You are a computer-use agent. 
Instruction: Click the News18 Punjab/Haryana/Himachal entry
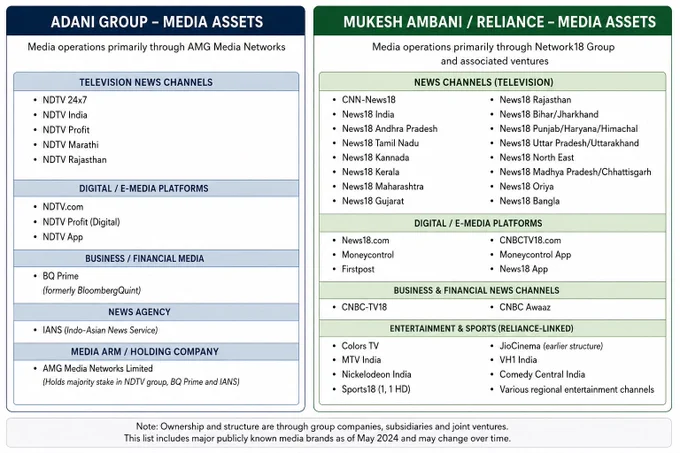tap(569, 129)
